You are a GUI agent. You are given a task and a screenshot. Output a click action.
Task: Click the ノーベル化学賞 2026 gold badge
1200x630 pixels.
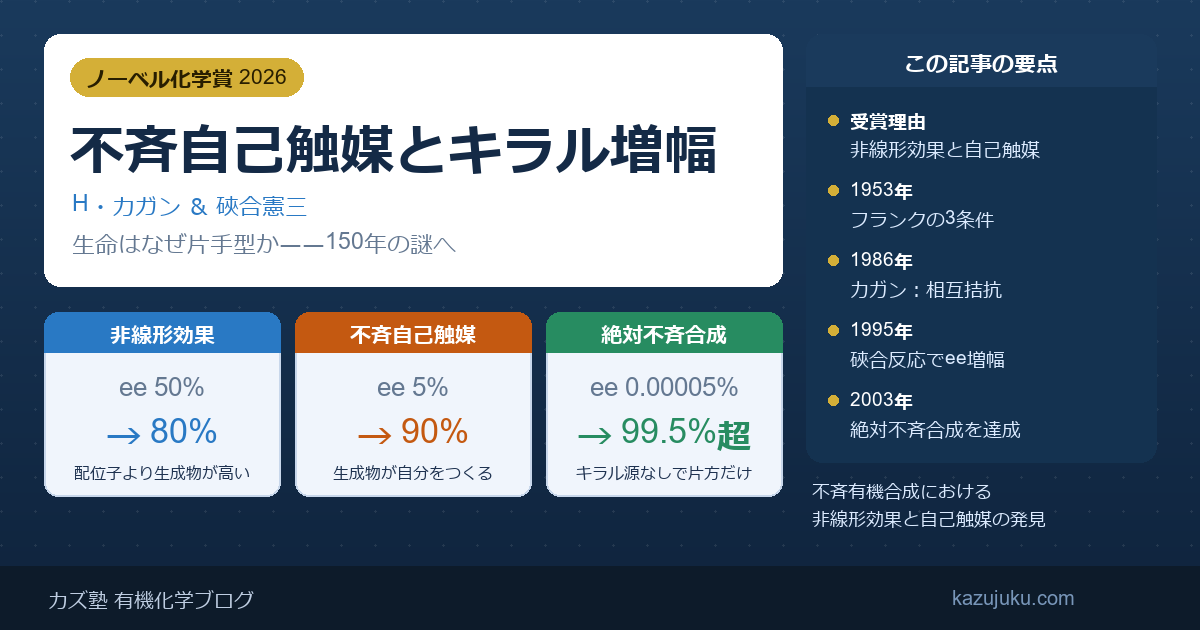pos(187,77)
